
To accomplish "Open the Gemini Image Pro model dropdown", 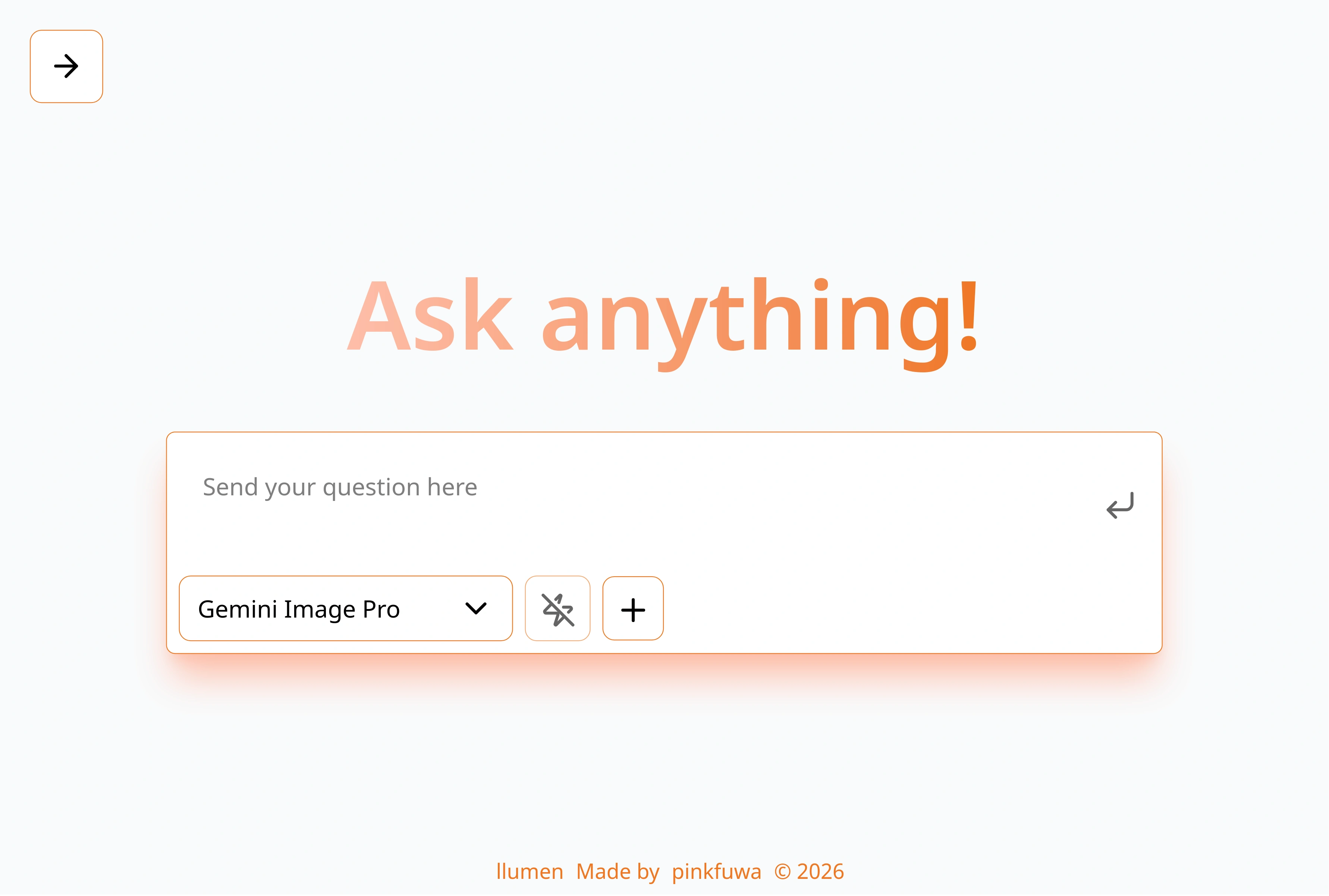I will pos(345,609).
